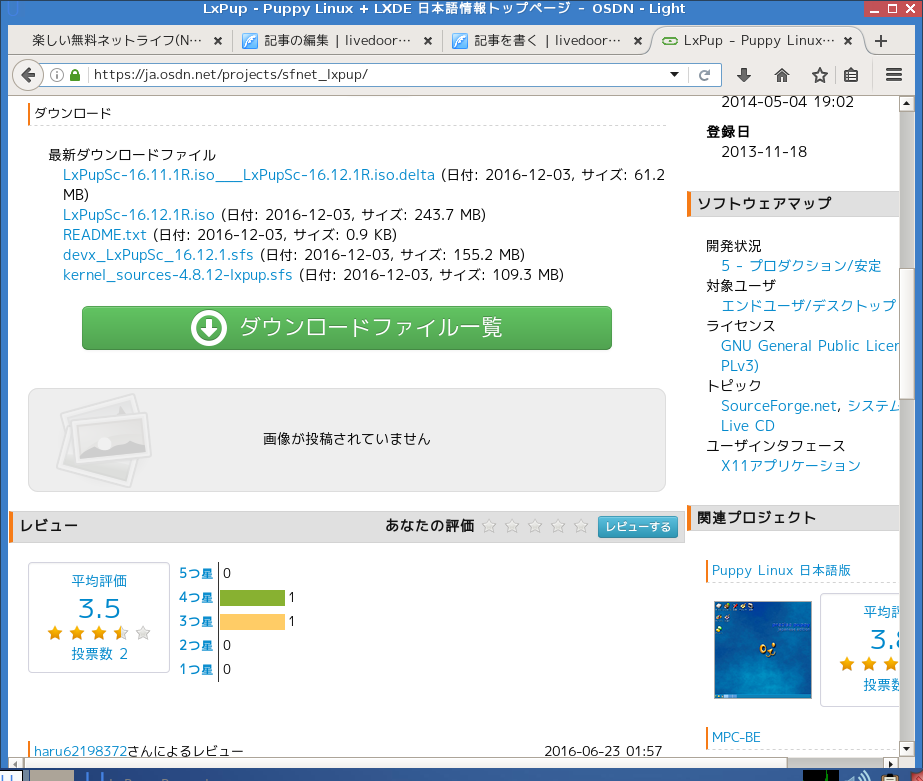Open the downloads arrow icon
923x781 pixels.
(x=744, y=75)
